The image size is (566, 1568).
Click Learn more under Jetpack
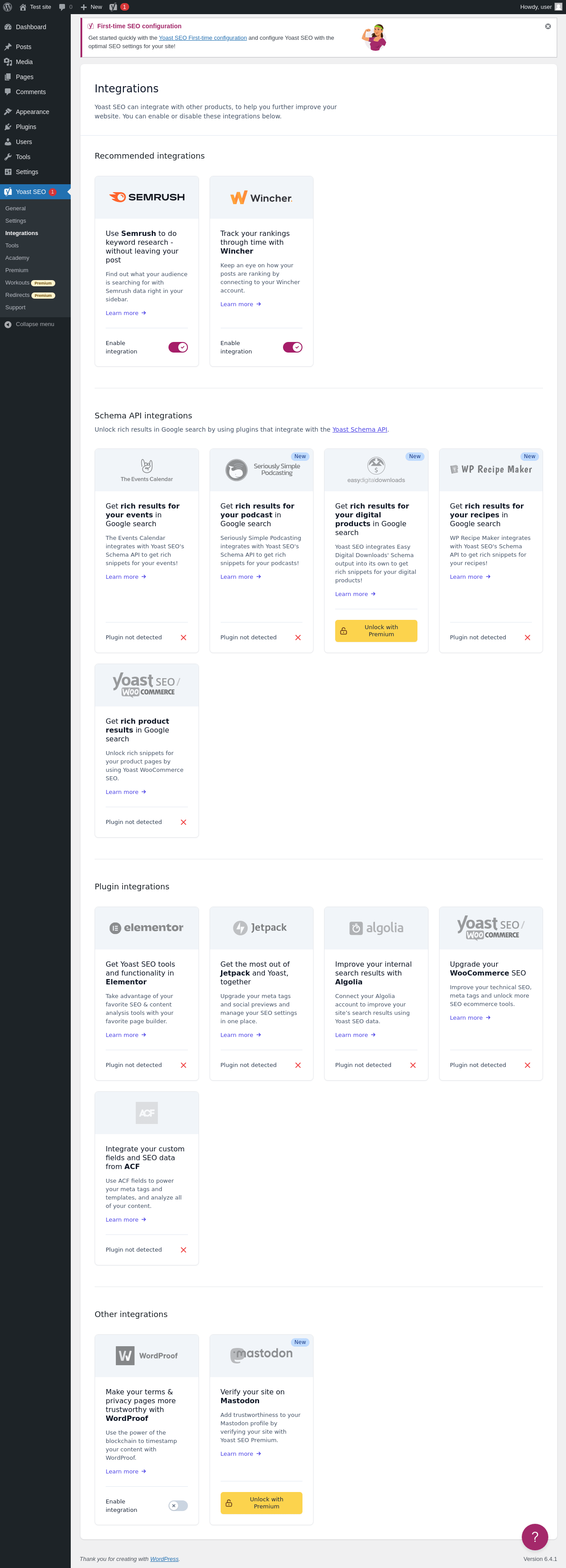[x=240, y=1035]
